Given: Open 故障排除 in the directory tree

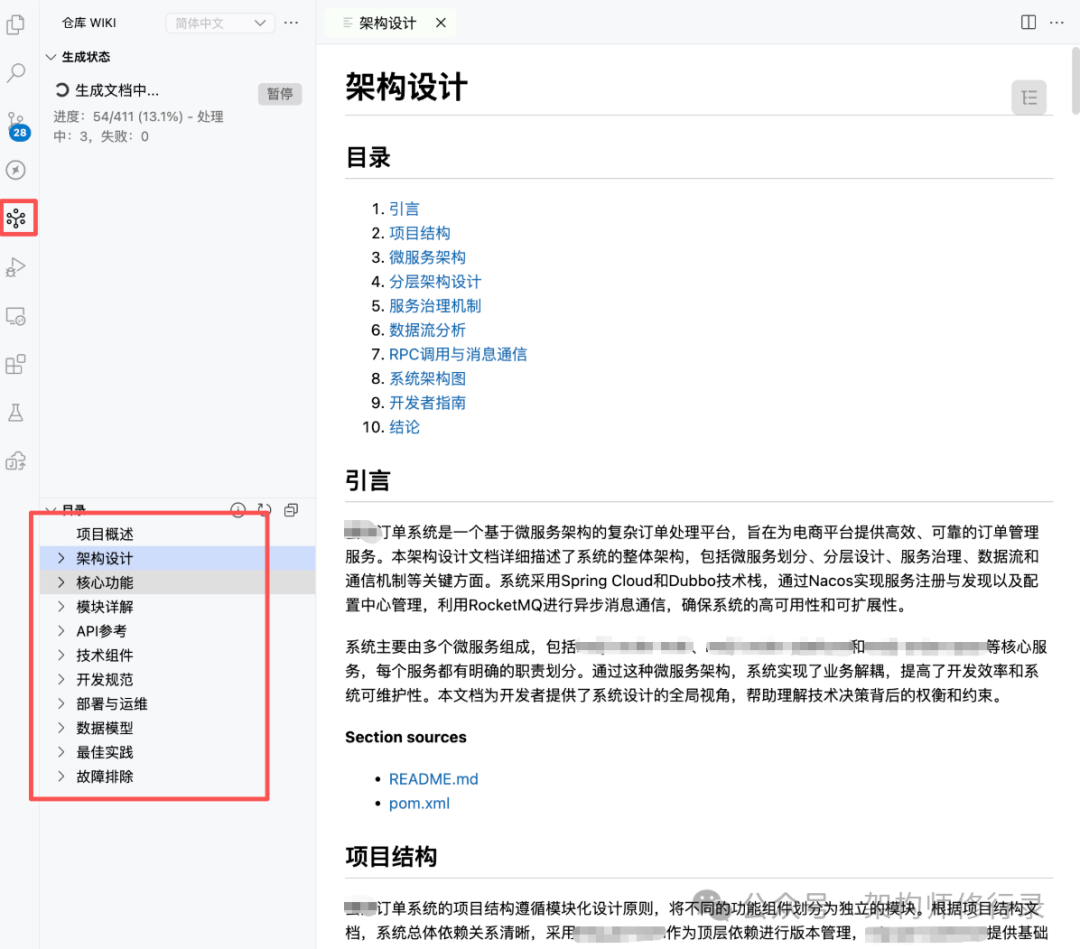Looking at the screenshot, I should (105, 776).
